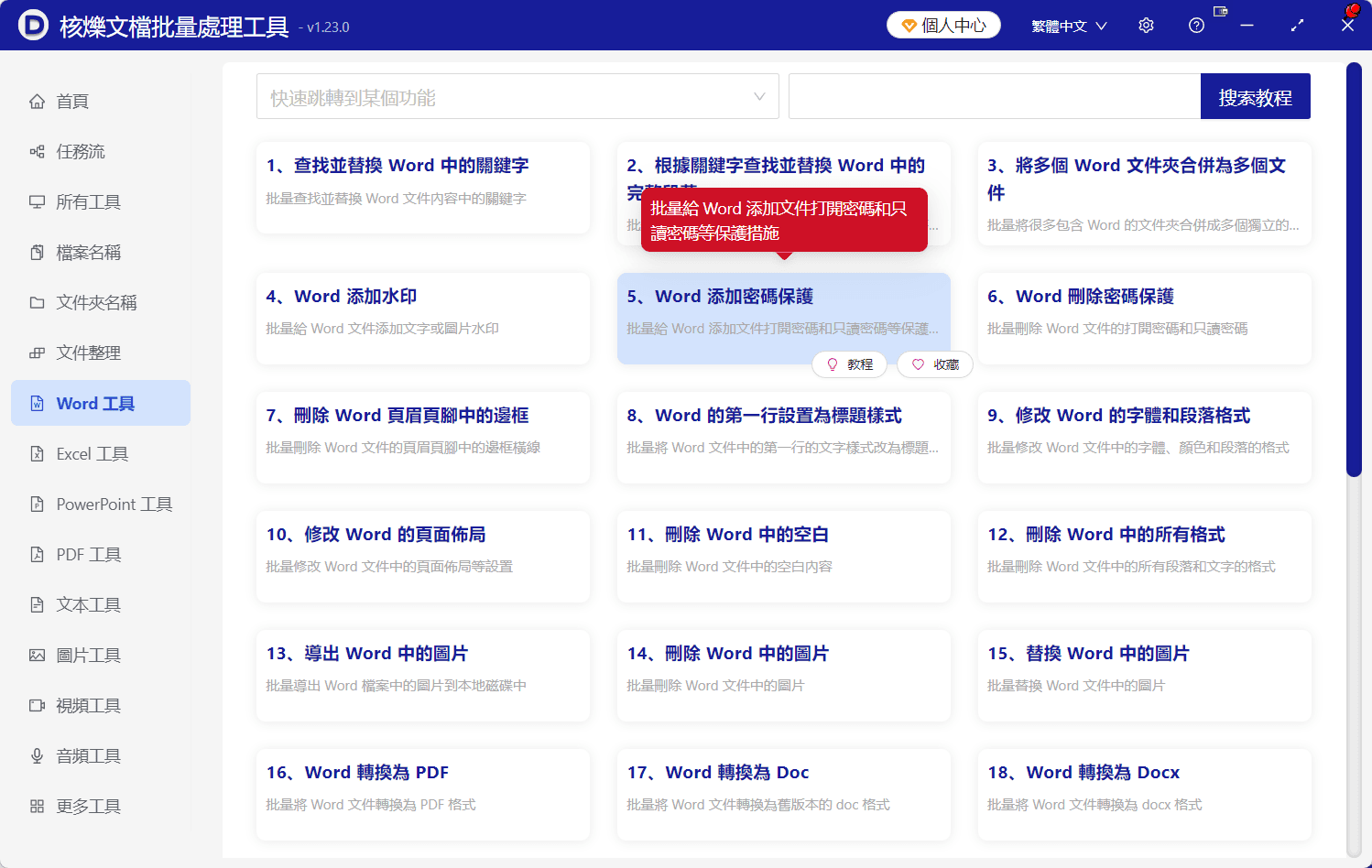Select 任務流 in the sidebar menu
Image resolution: width=1372 pixels, height=868 pixels.
pyautogui.click(x=101, y=151)
